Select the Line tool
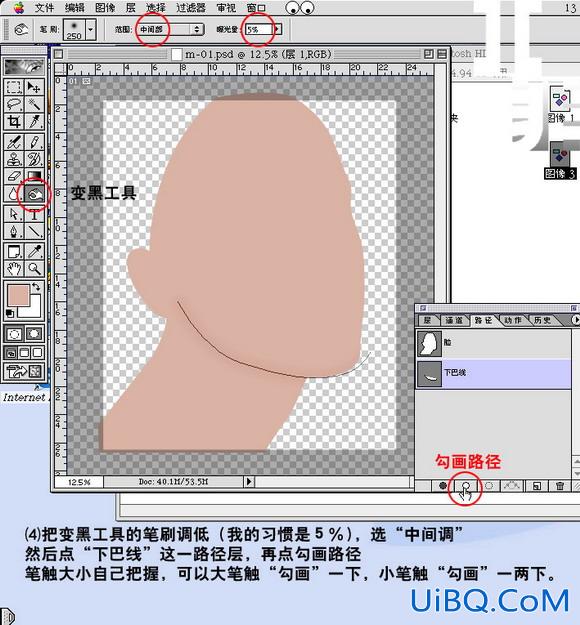Image resolution: width=580 pixels, height=625 pixels. tap(34, 231)
